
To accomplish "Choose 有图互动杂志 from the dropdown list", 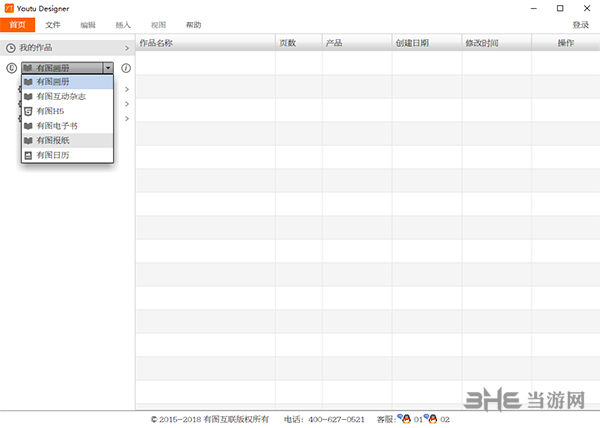I will 67,96.
